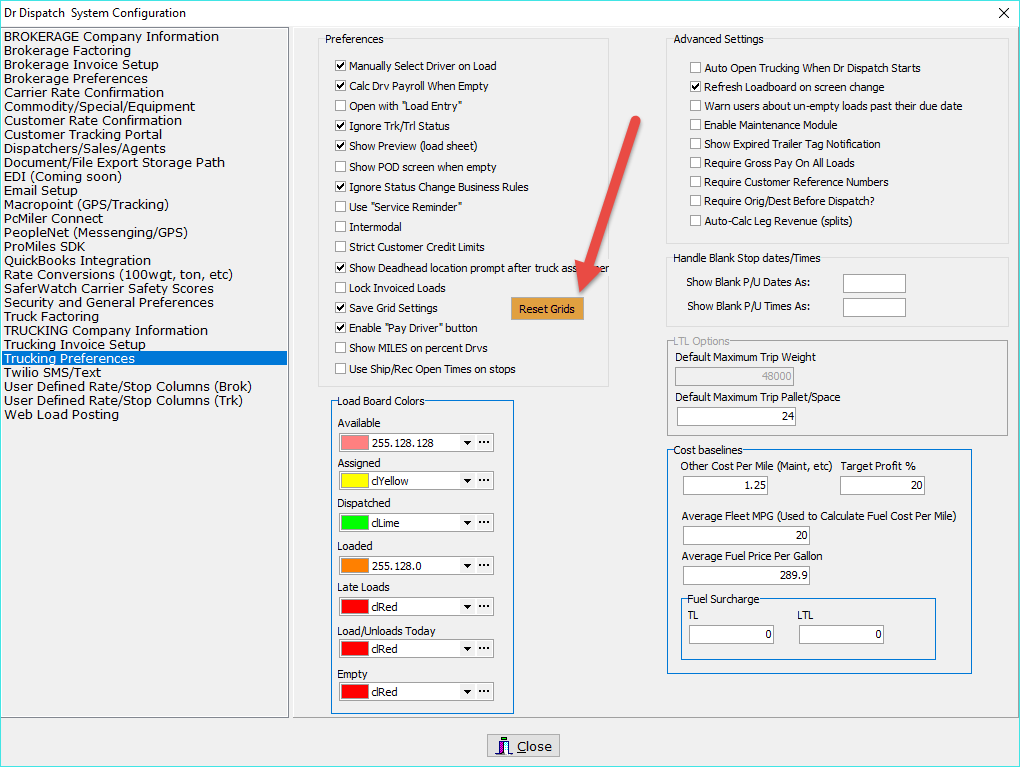Click the Show Blank P/U Times As field
This screenshot has width=1020, height=767.
pos(874,307)
